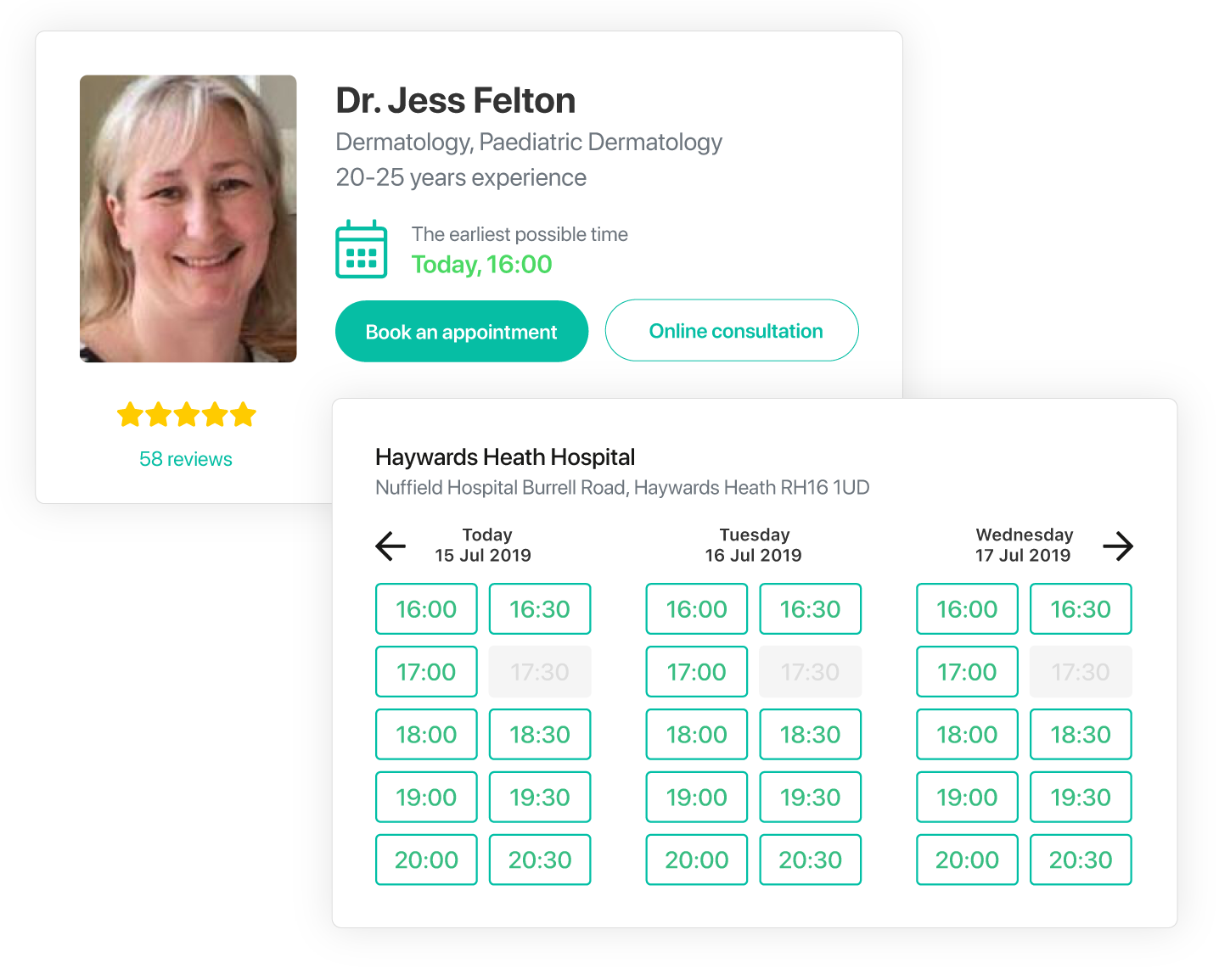Open the 58 reviews link
Viewport: 1219px width, 980px height.
(x=186, y=459)
